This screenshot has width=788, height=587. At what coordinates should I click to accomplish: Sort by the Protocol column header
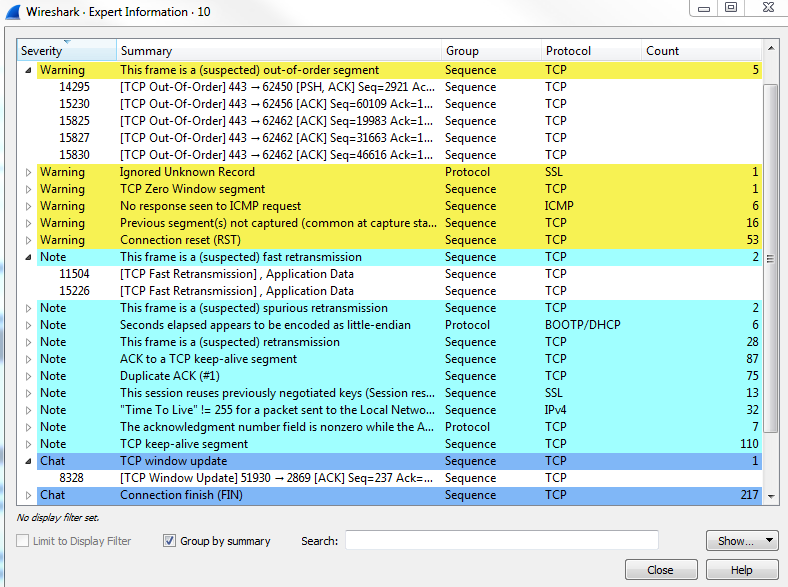pyautogui.click(x=592, y=51)
